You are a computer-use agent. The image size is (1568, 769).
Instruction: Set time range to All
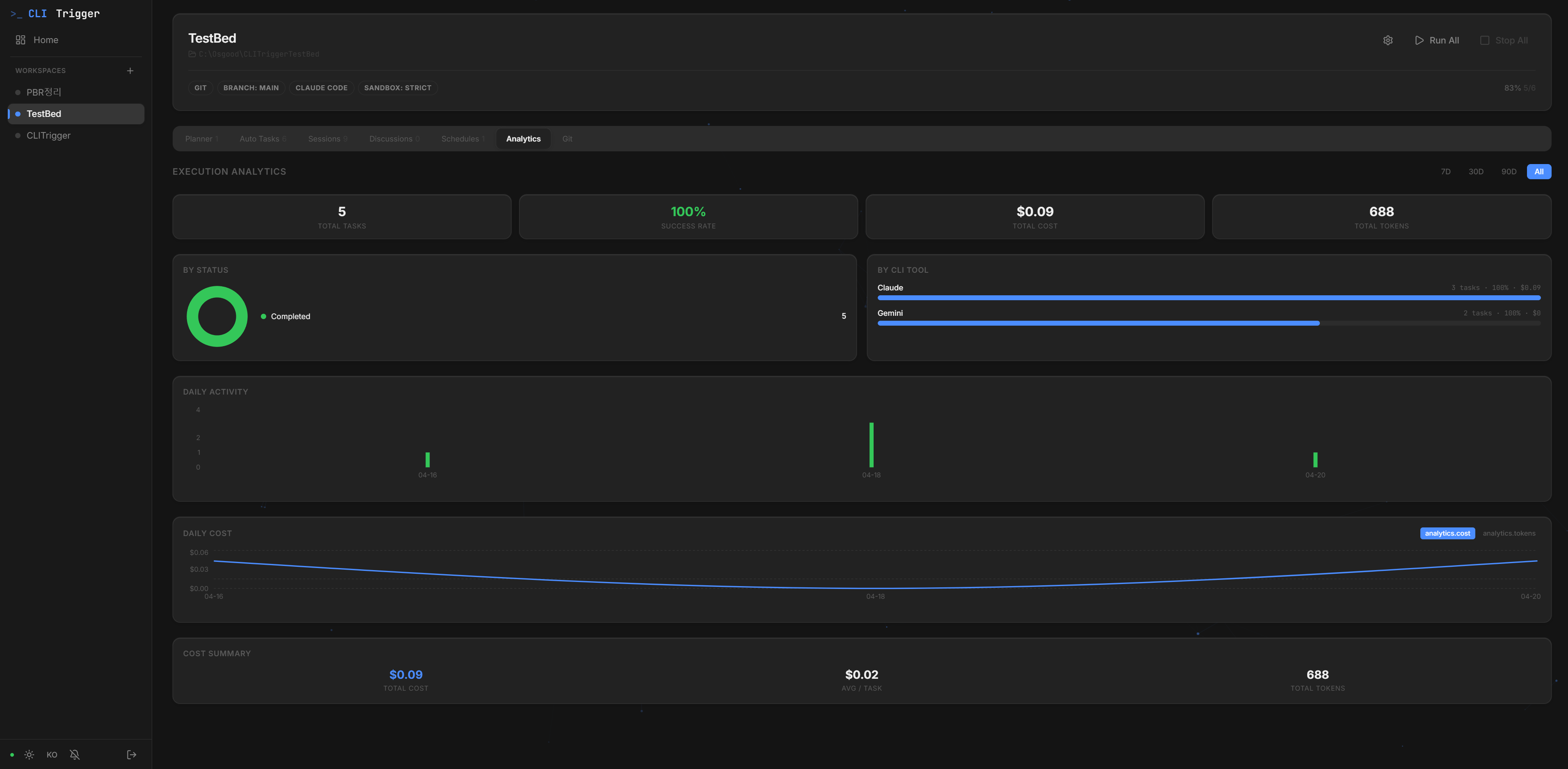click(x=1538, y=172)
